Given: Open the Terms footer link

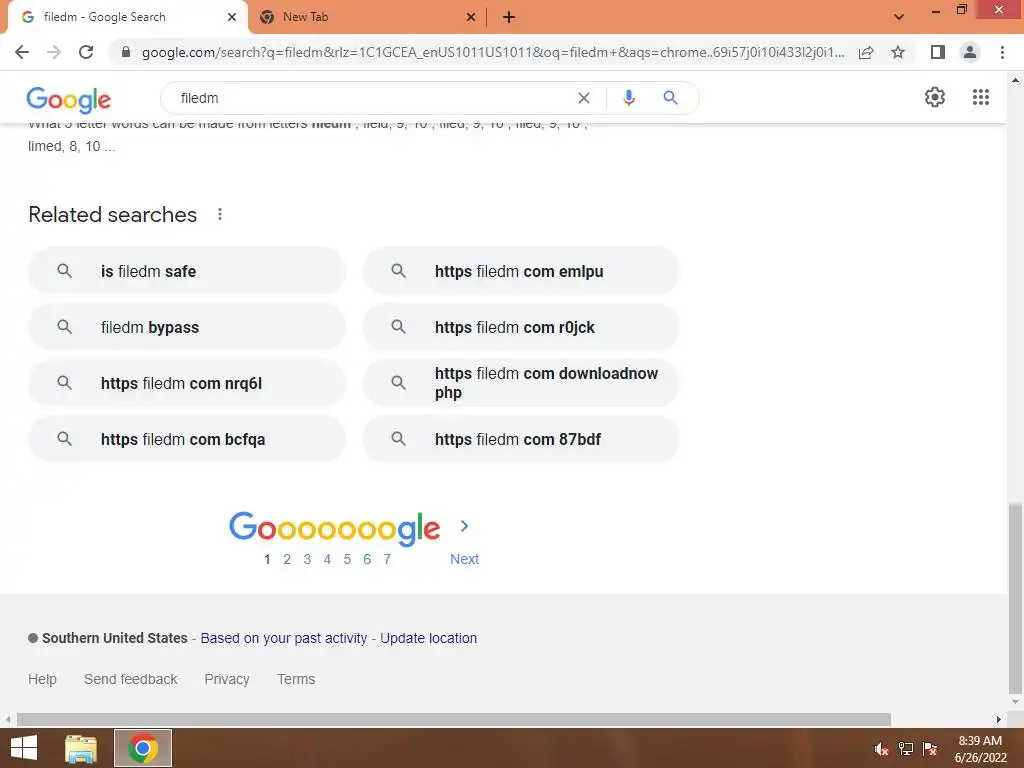Looking at the screenshot, I should tap(296, 679).
